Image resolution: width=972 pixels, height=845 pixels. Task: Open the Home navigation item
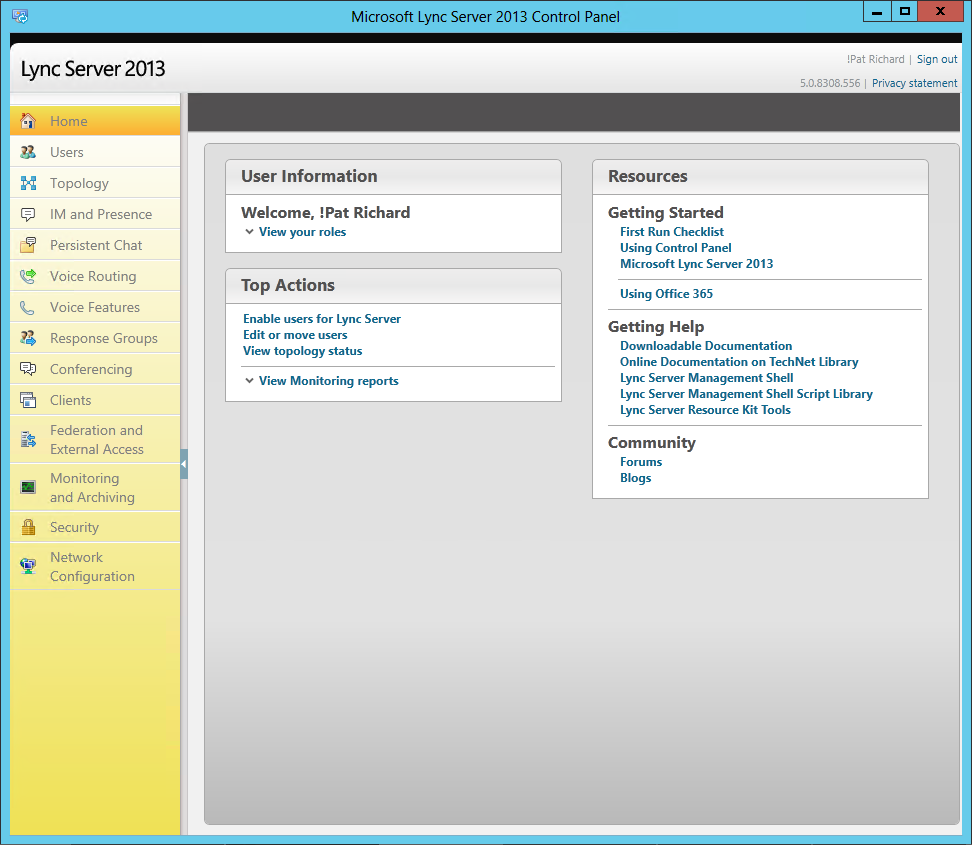tap(95, 121)
